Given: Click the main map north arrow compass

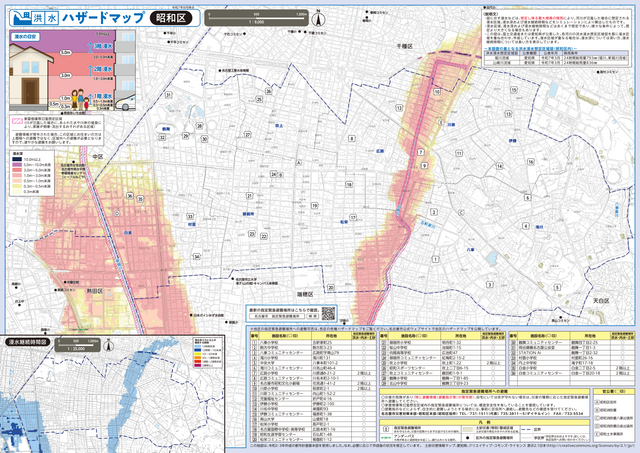Looking at the screenshot, I should pos(318,18).
